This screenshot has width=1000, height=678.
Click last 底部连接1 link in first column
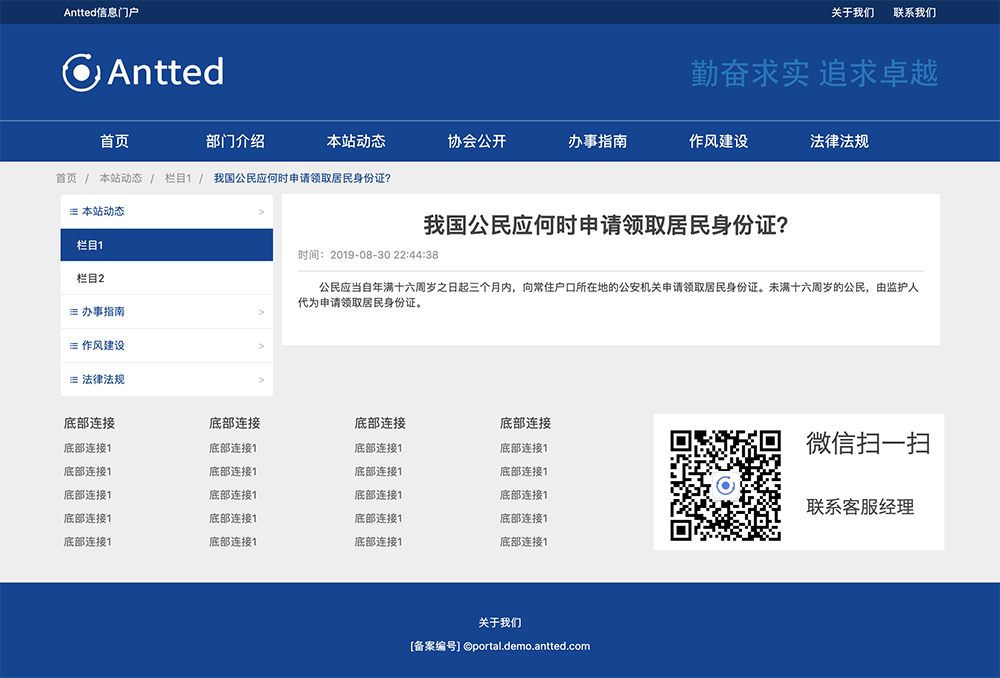87,542
